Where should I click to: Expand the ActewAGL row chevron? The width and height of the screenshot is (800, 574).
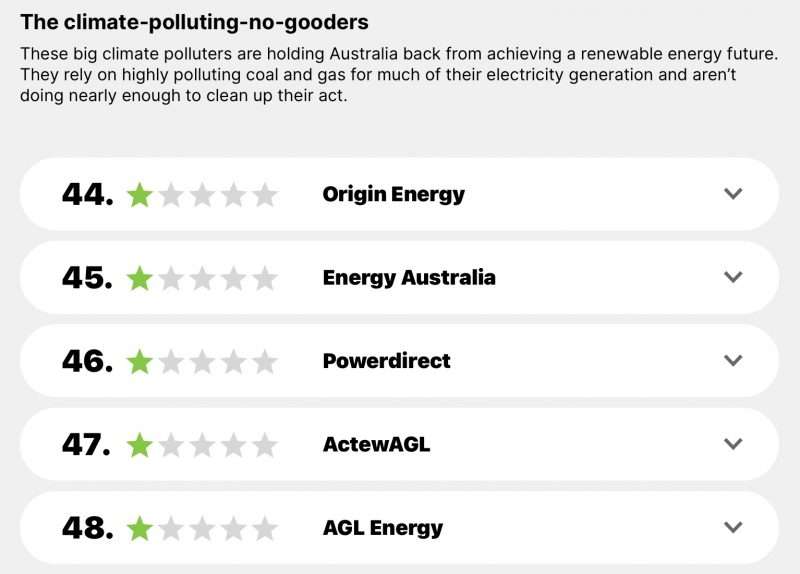click(x=733, y=444)
